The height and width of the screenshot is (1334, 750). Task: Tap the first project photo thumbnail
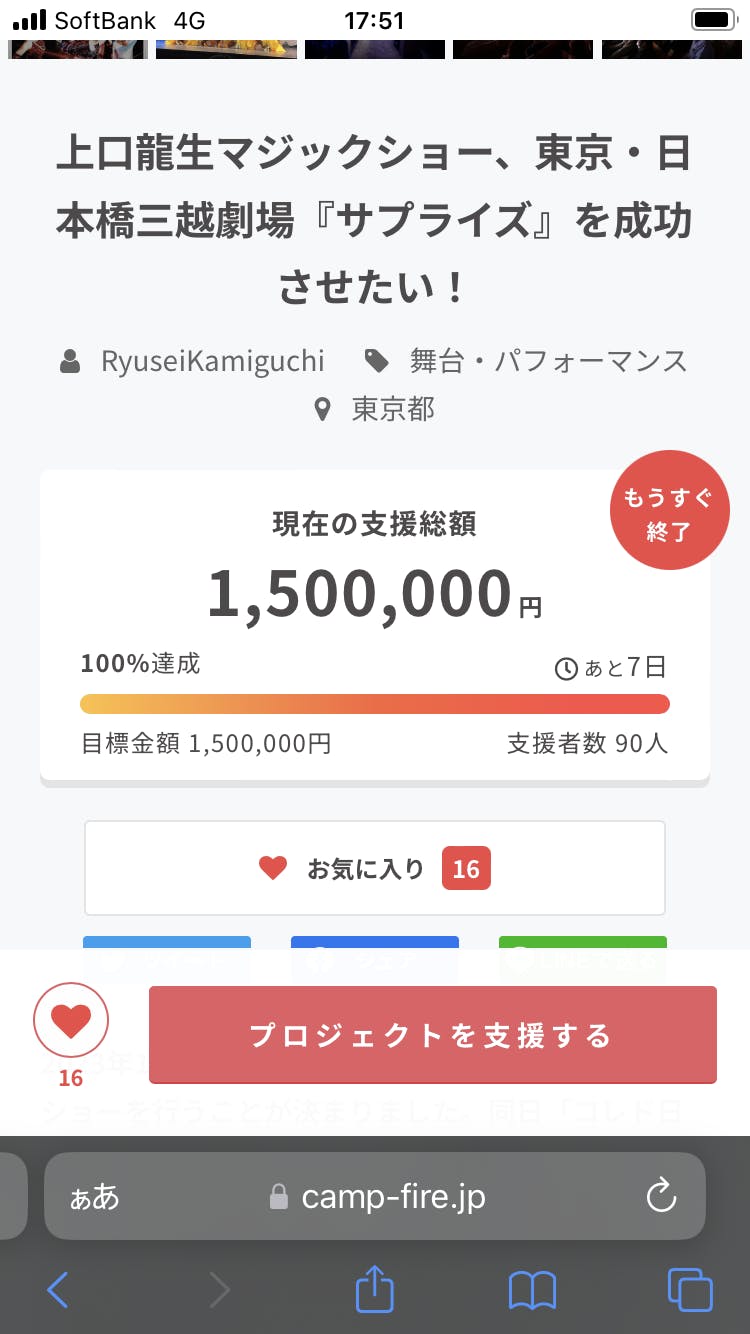pyautogui.click(x=78, y=49)
